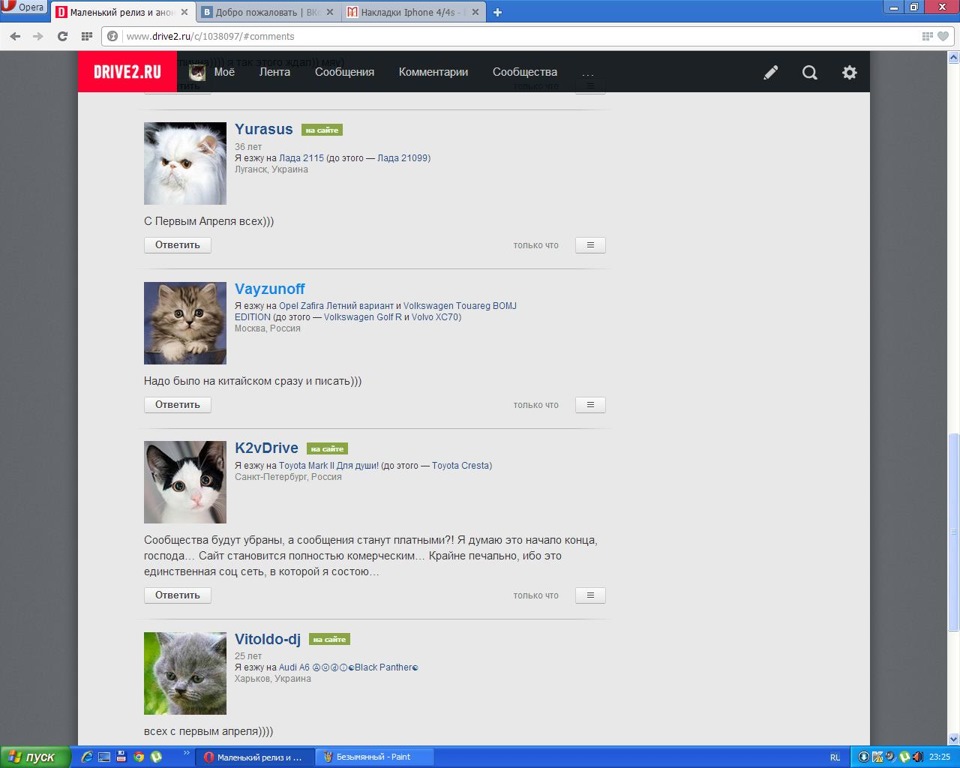Go forward to the next page
960x768 pixels.
coord(38,36)
